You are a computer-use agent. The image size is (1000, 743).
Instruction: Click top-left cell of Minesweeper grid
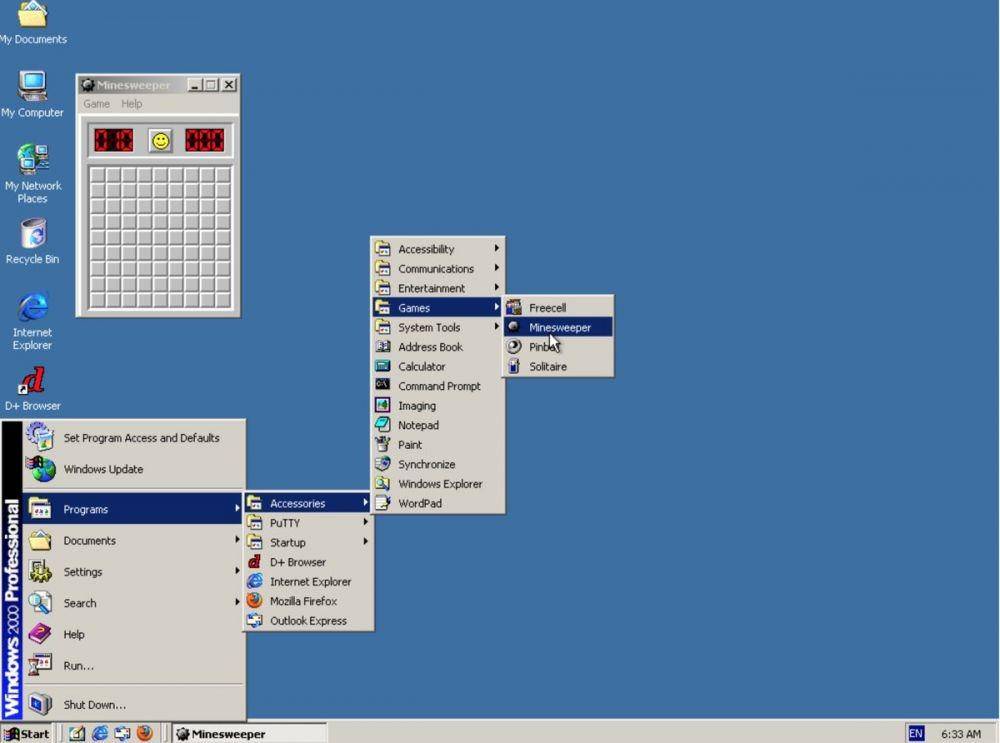click(98, 175)
